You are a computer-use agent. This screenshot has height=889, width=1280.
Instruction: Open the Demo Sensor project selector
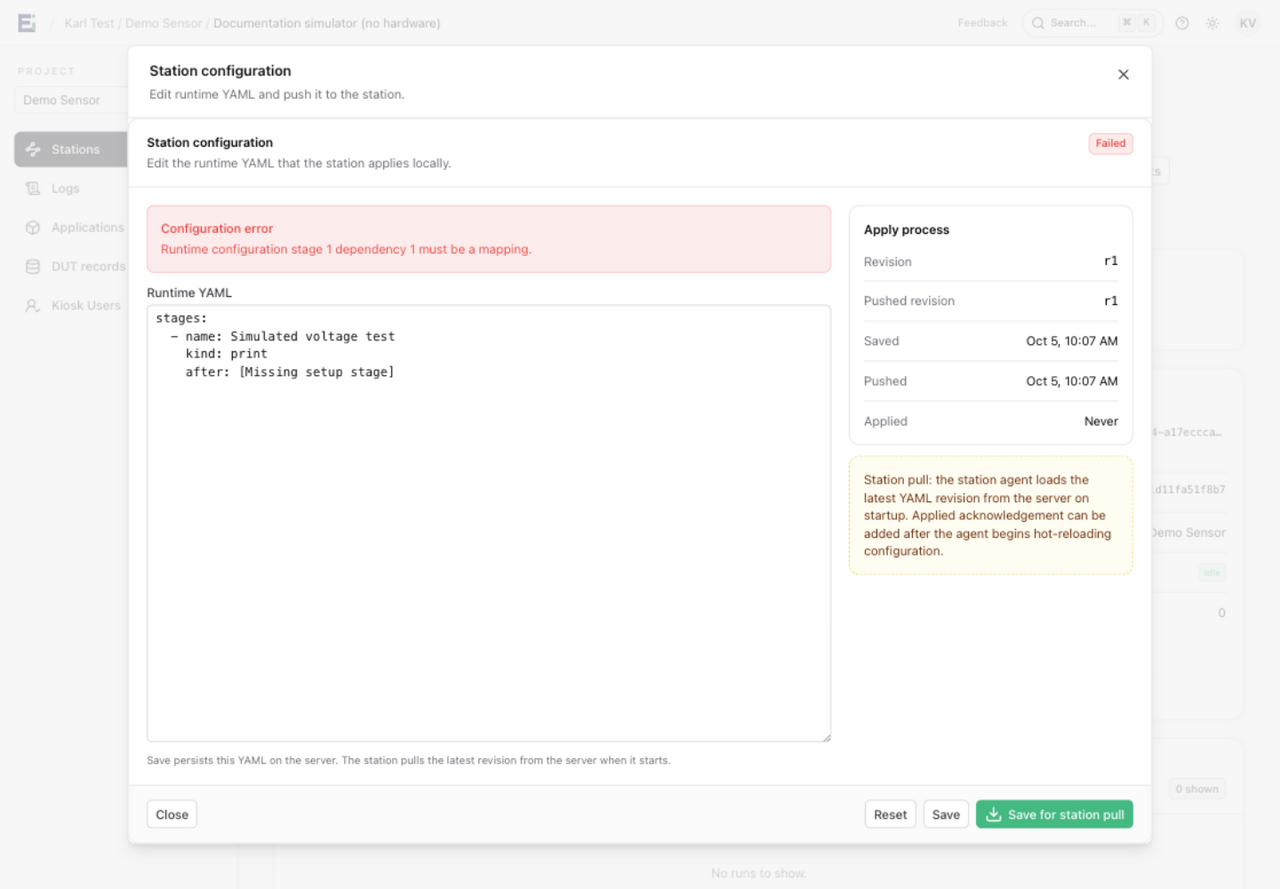[x=71, y=100]
